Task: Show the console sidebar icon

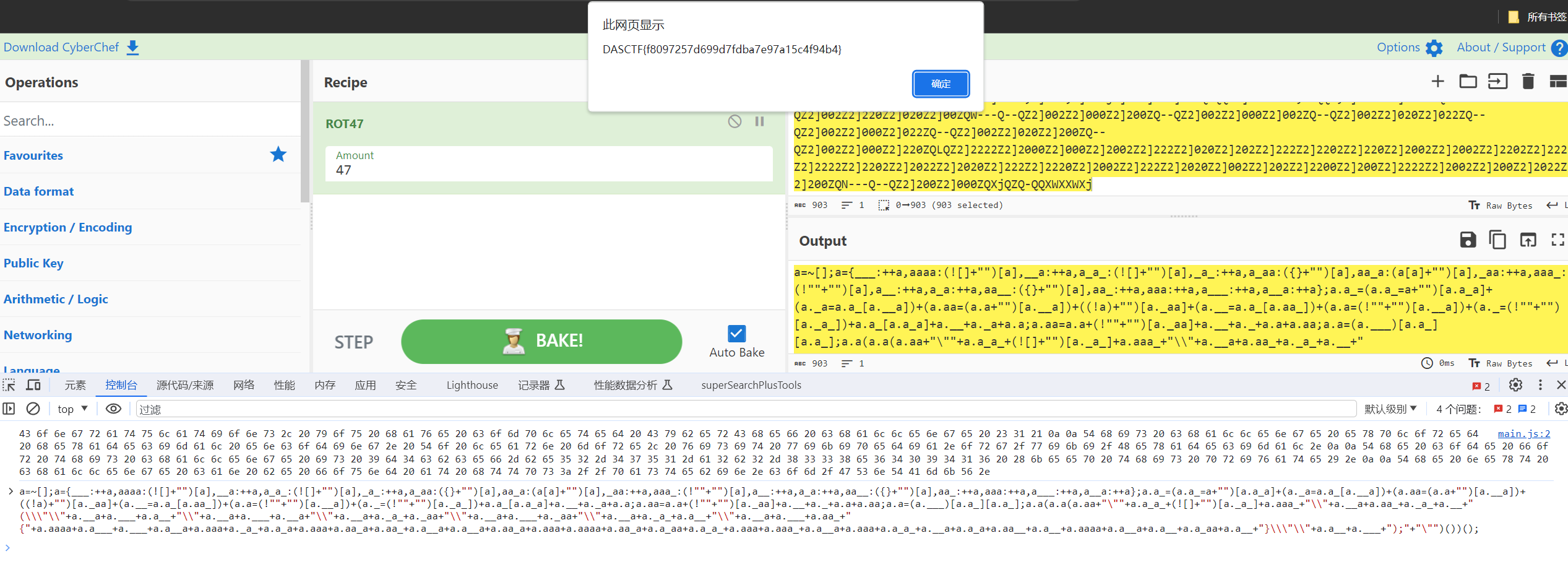Action: [x=9, y=409]
